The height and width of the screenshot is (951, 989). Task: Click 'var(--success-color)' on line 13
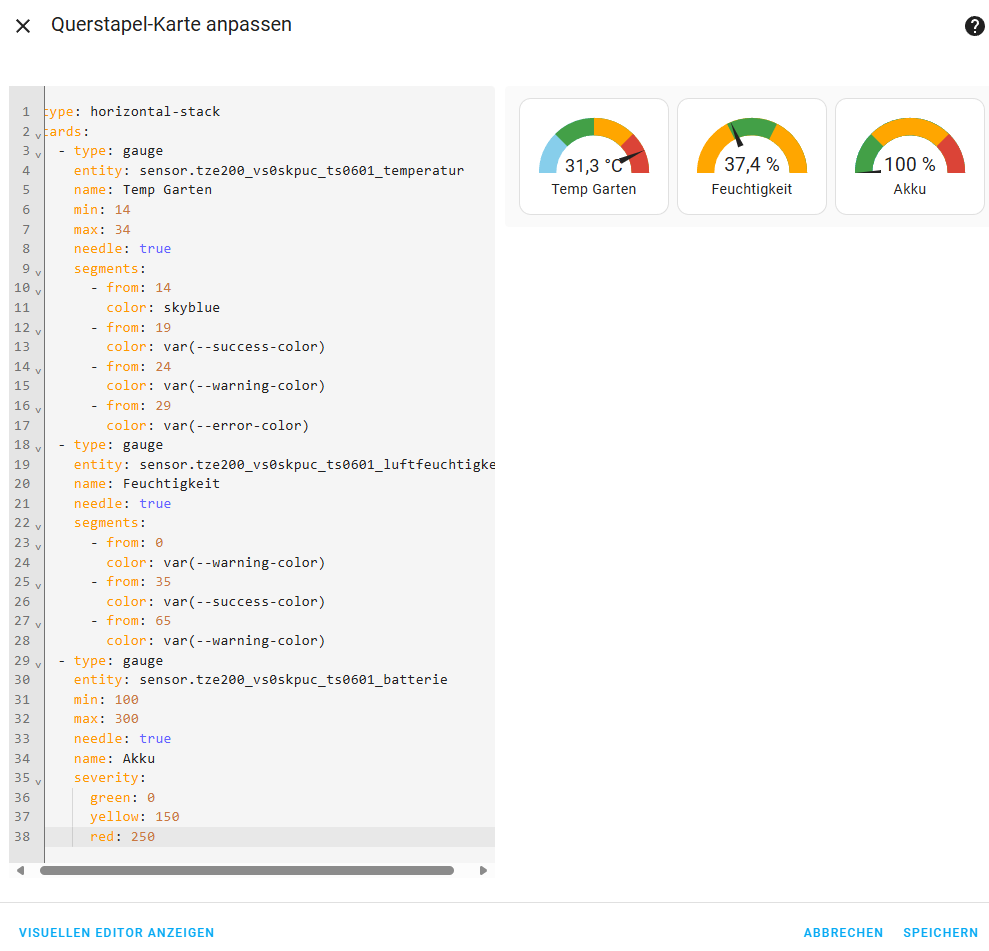[x=244, y=347]
